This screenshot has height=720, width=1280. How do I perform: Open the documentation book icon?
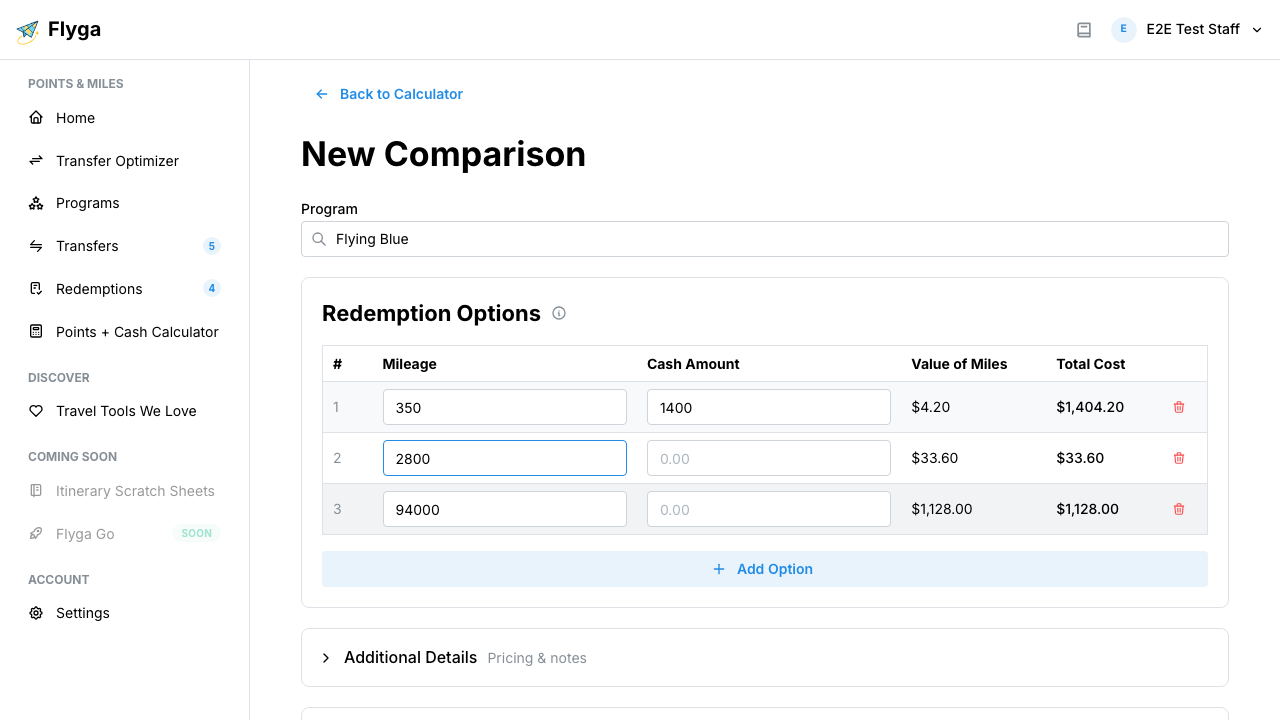coord(1084,30)
